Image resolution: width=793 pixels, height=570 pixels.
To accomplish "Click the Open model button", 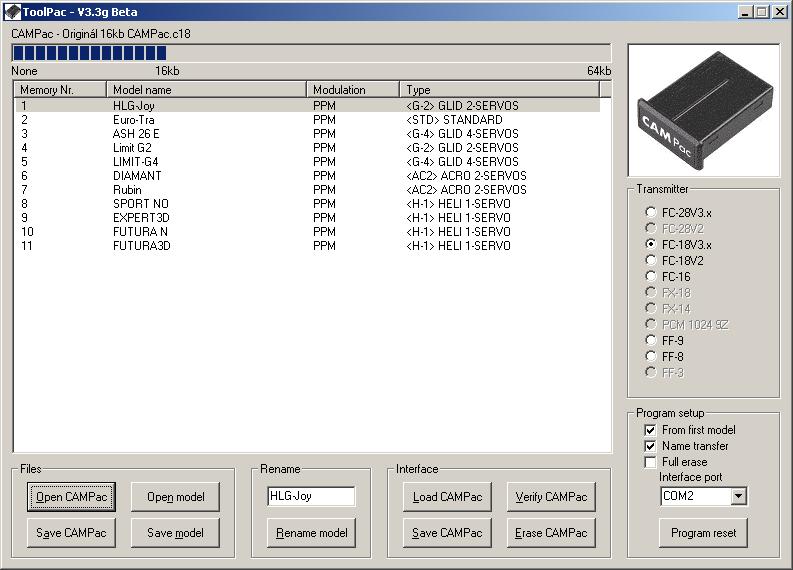I will tap(175, 497).
